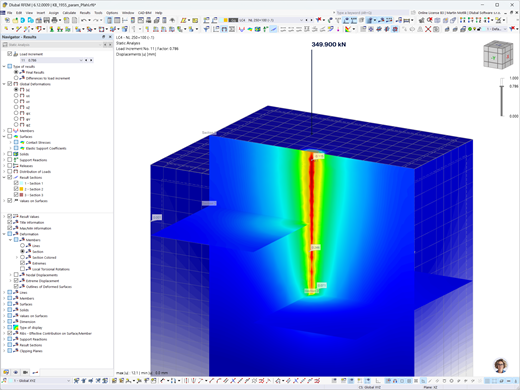Open the load increment number dropdown
Screen dimensions: 520x390
(81, 60)
